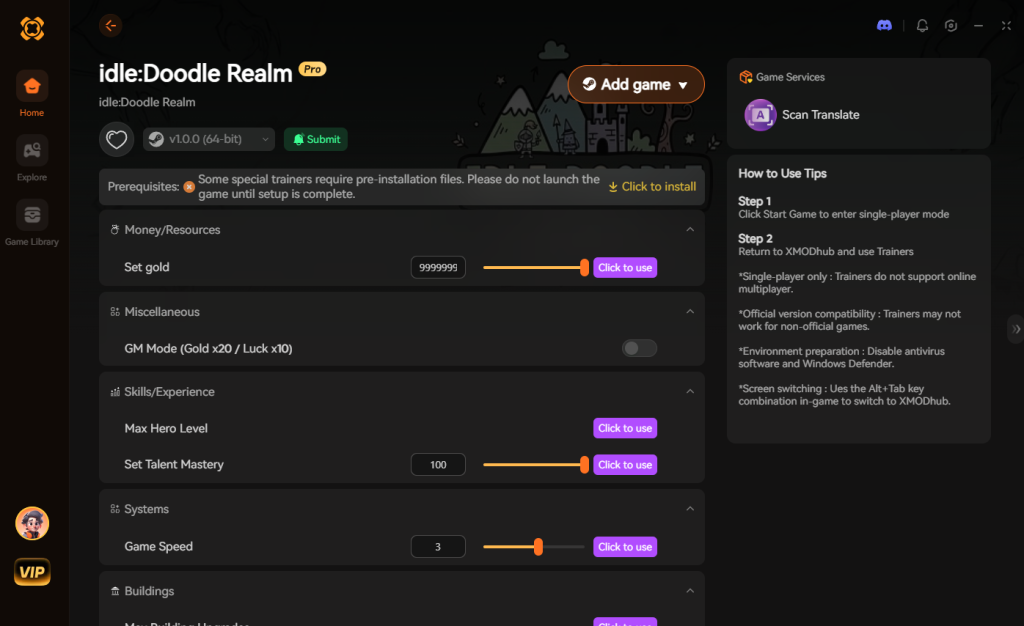Click the Pro badge next to title
The image size is (1024, 626).
click(x=312, y=69)
